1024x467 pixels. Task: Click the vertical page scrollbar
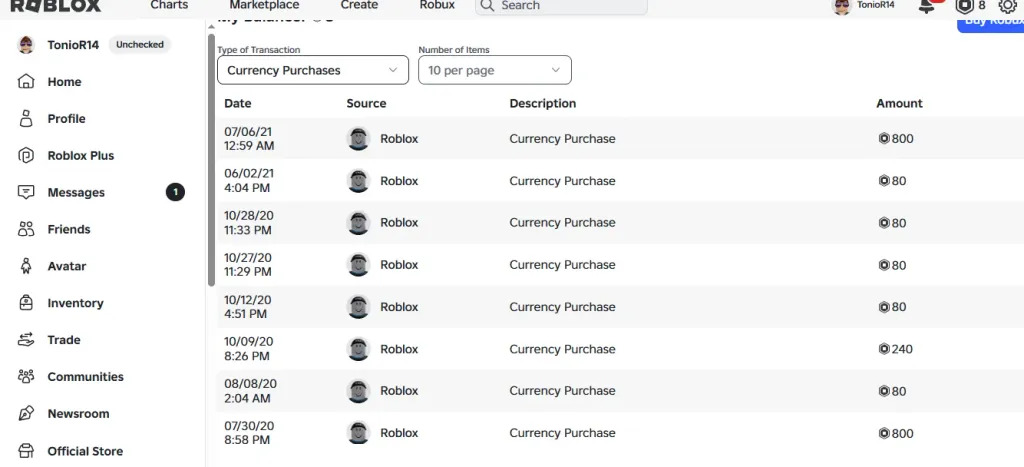[x=211, y=160]
